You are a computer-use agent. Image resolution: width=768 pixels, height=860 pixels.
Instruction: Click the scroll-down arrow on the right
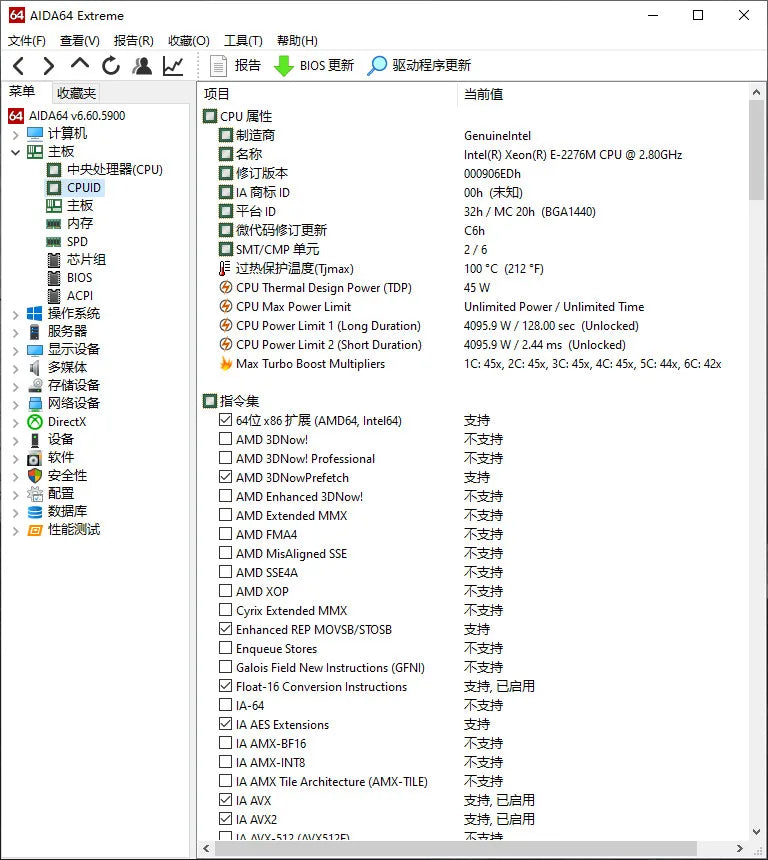(756, 832)
